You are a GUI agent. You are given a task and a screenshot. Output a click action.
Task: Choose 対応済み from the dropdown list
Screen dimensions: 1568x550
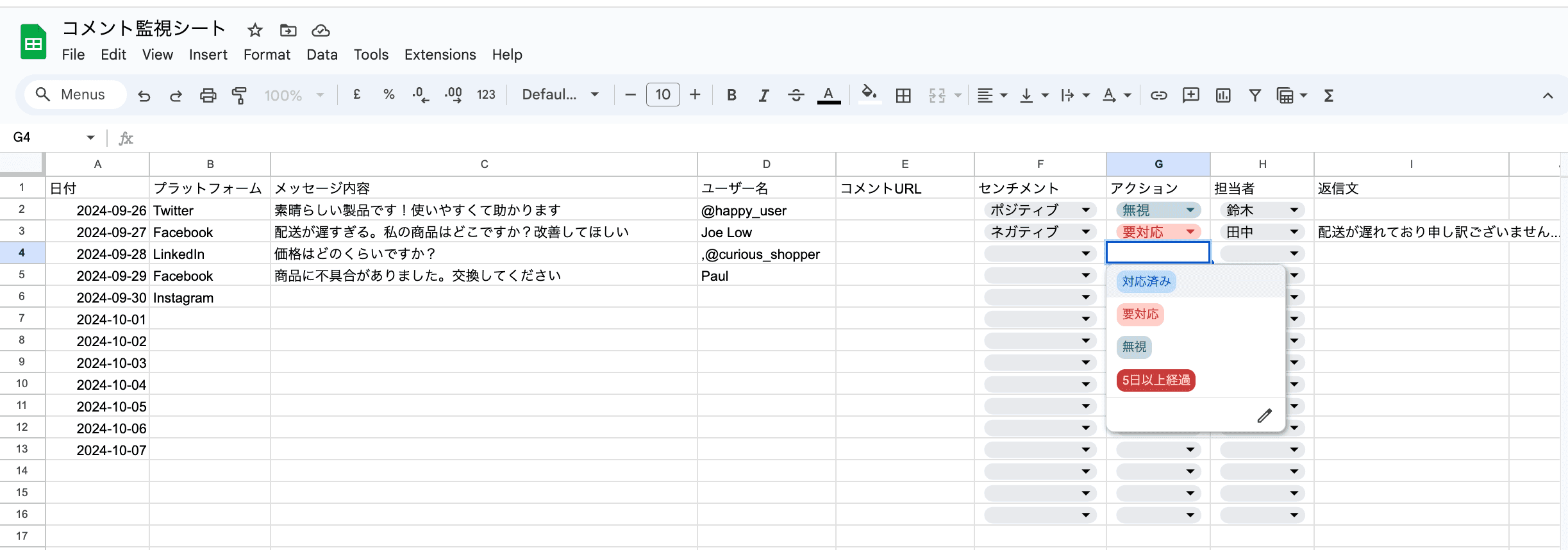point(1146,281)
